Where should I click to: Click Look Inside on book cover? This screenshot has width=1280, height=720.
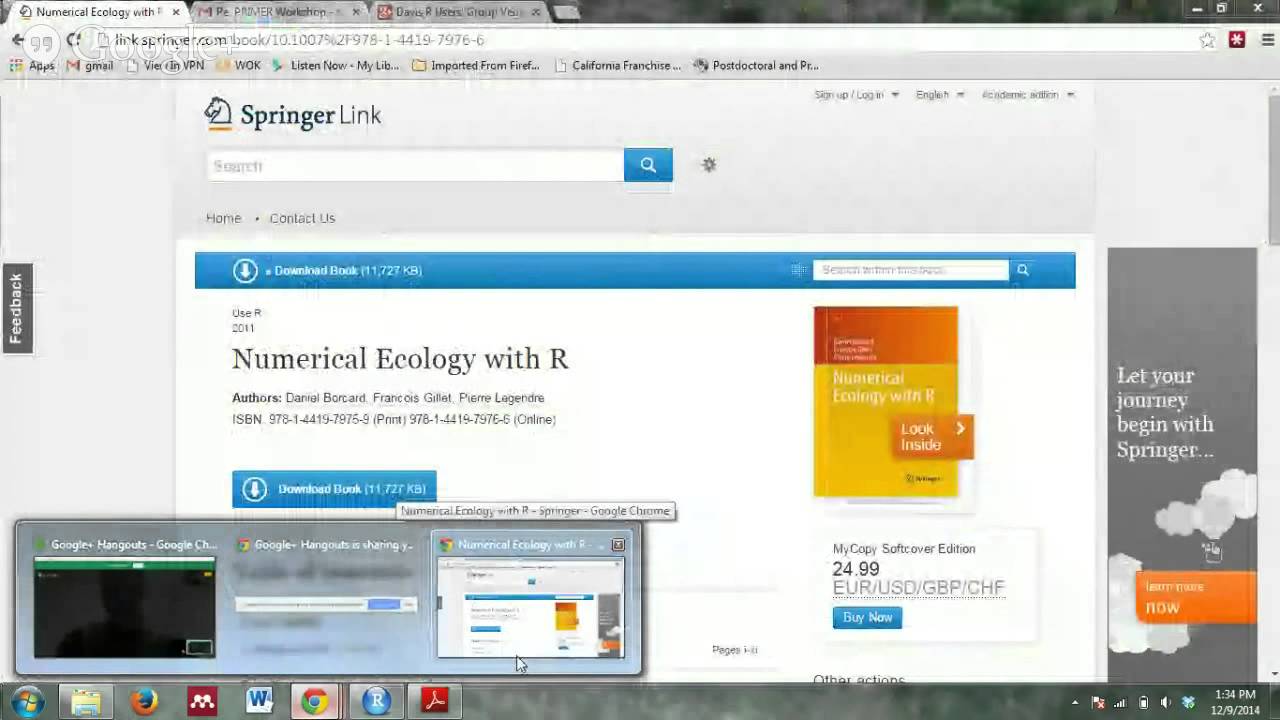pos(931,437)
